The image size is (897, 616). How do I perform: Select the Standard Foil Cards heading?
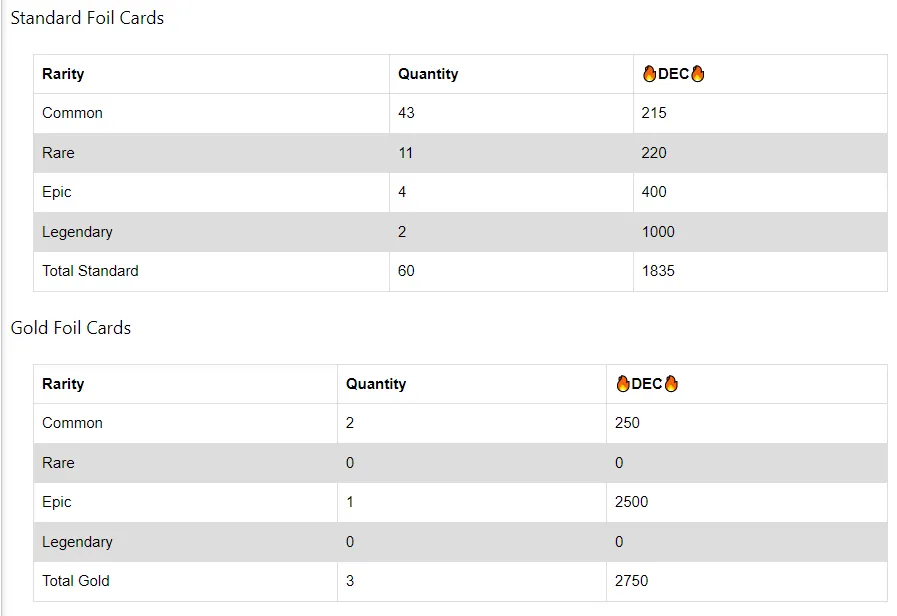point(88,18)
